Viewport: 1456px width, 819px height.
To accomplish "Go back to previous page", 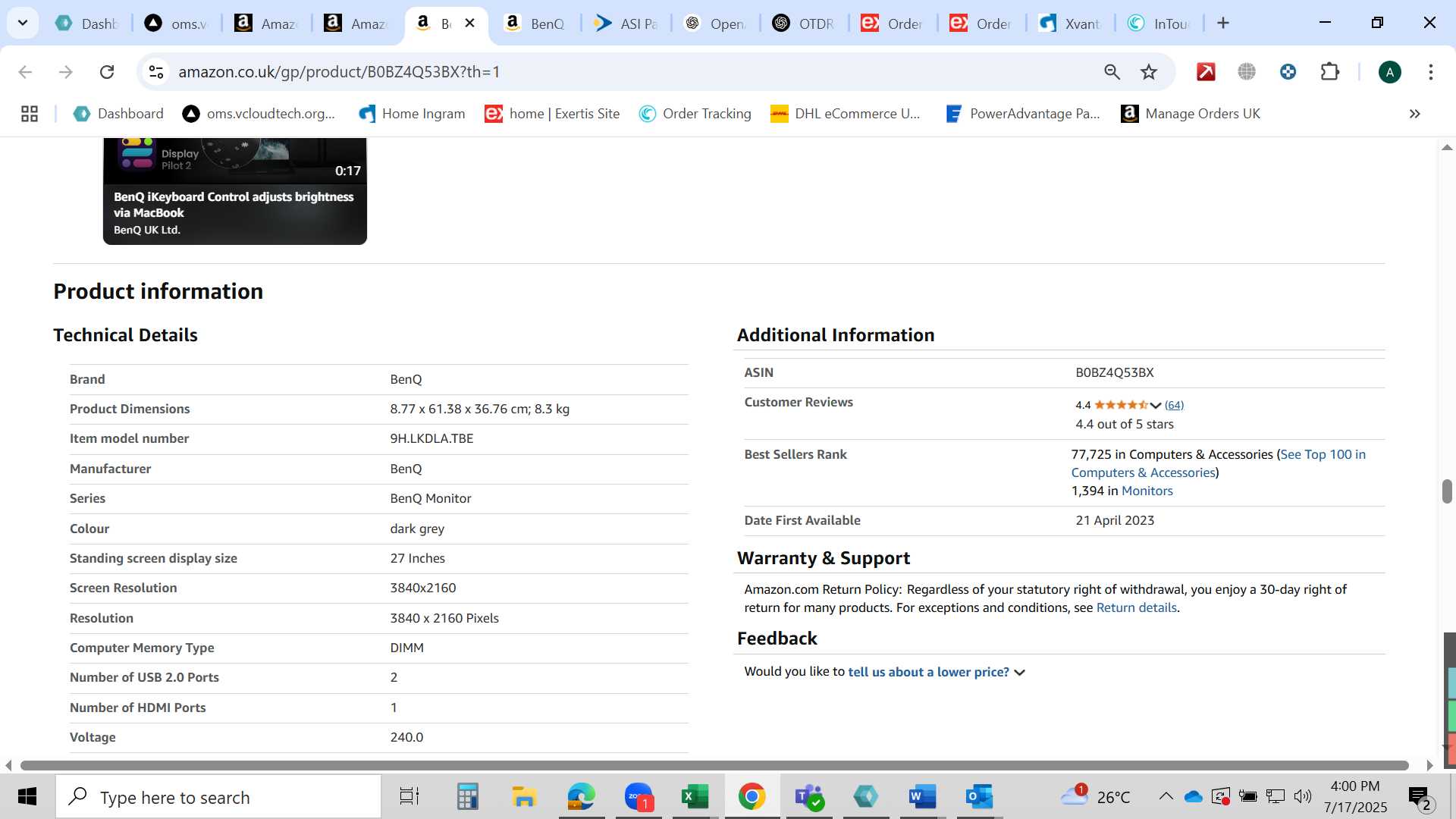I will click(25, 72).
